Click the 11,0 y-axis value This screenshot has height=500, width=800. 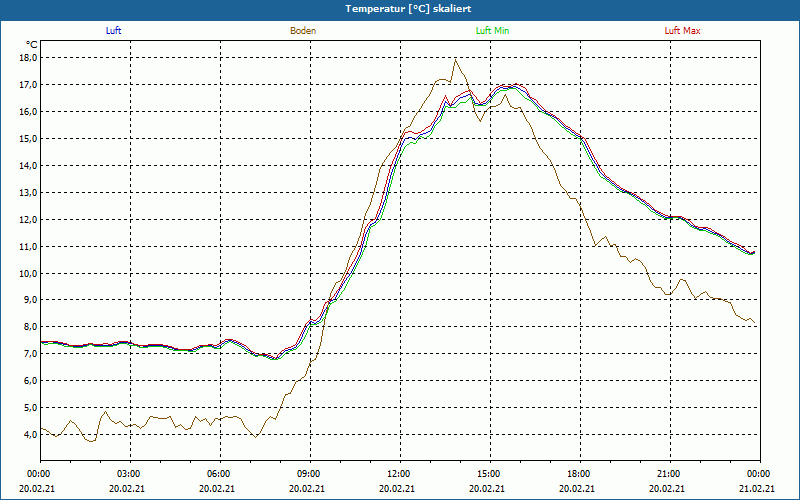click(30, 247)
